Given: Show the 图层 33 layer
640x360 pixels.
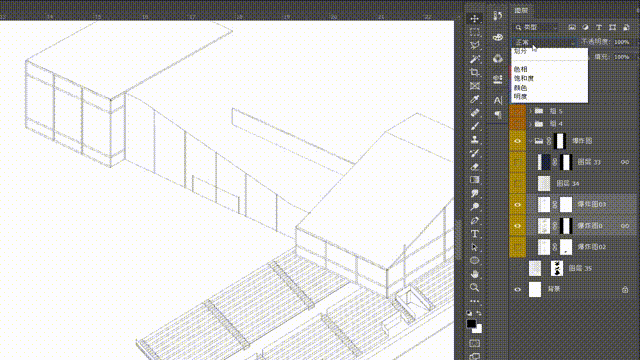Looking at the screenshot, I should click(518, 162).
